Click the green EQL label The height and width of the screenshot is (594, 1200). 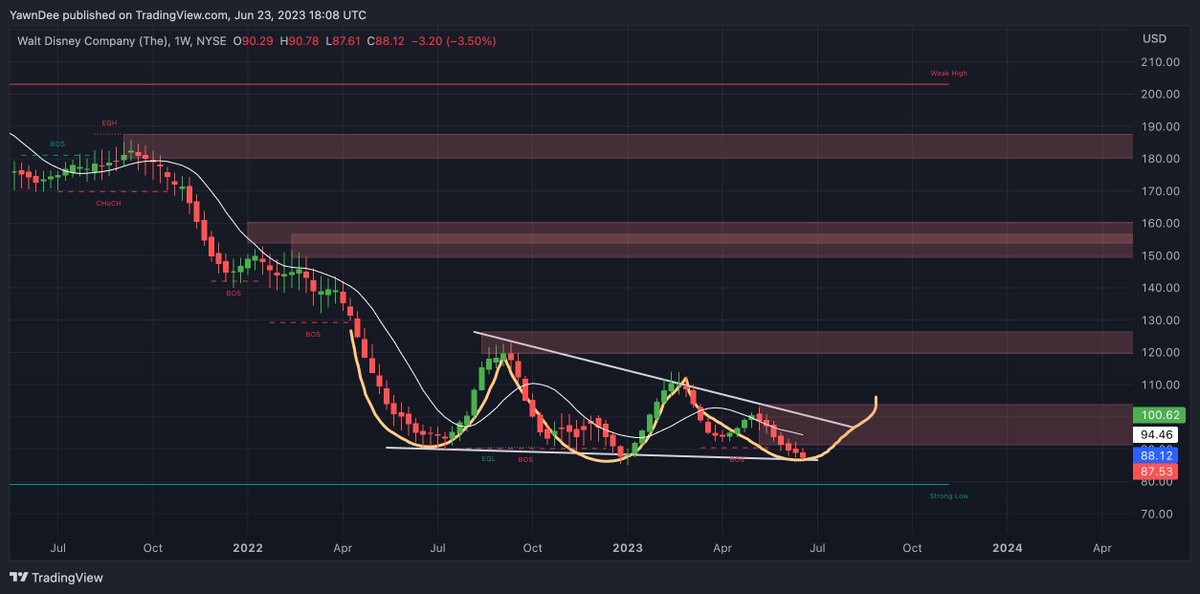[489, 459]
